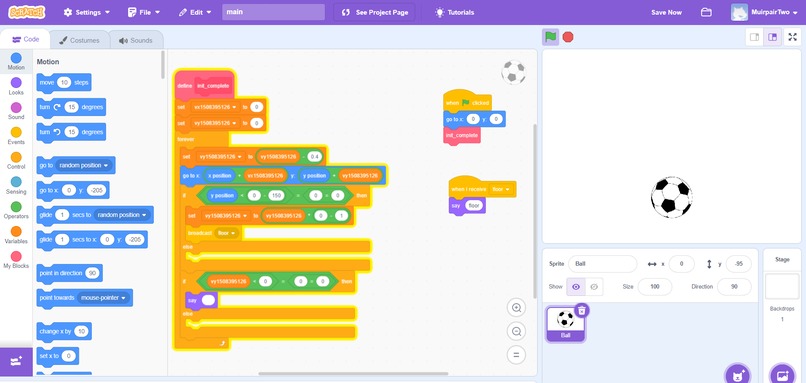Screen dimensions: 806x383
Task: Edit the project title field main
Action: (273, 12)
